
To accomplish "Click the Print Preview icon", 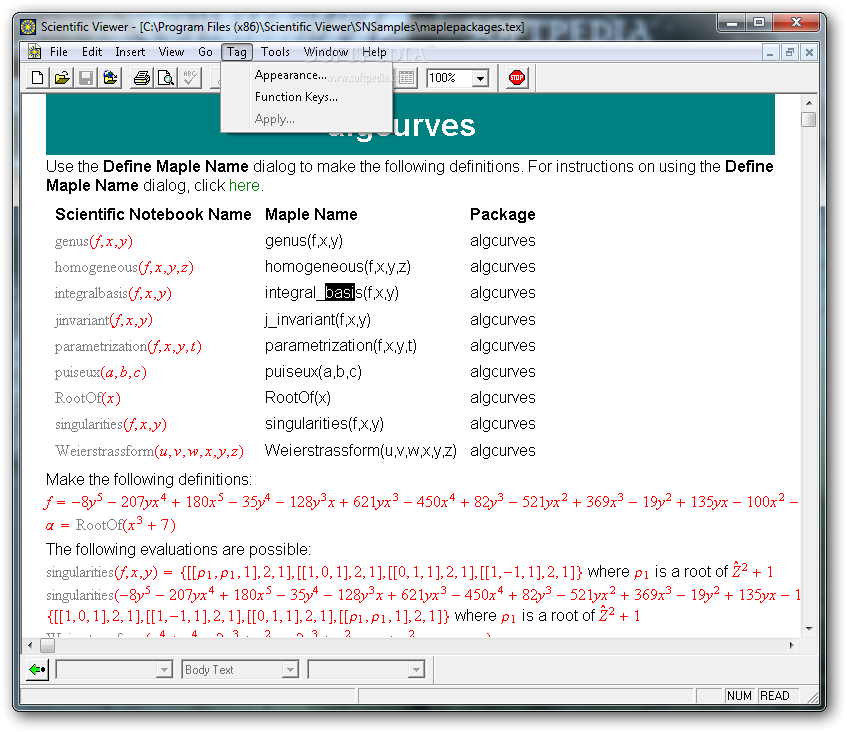I will coord(166,78).
